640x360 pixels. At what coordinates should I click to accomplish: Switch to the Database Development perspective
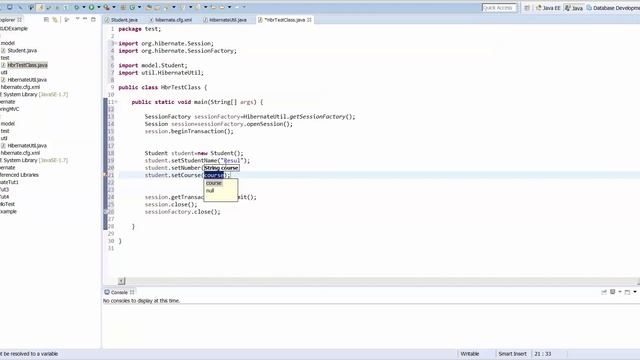(613, 8)
